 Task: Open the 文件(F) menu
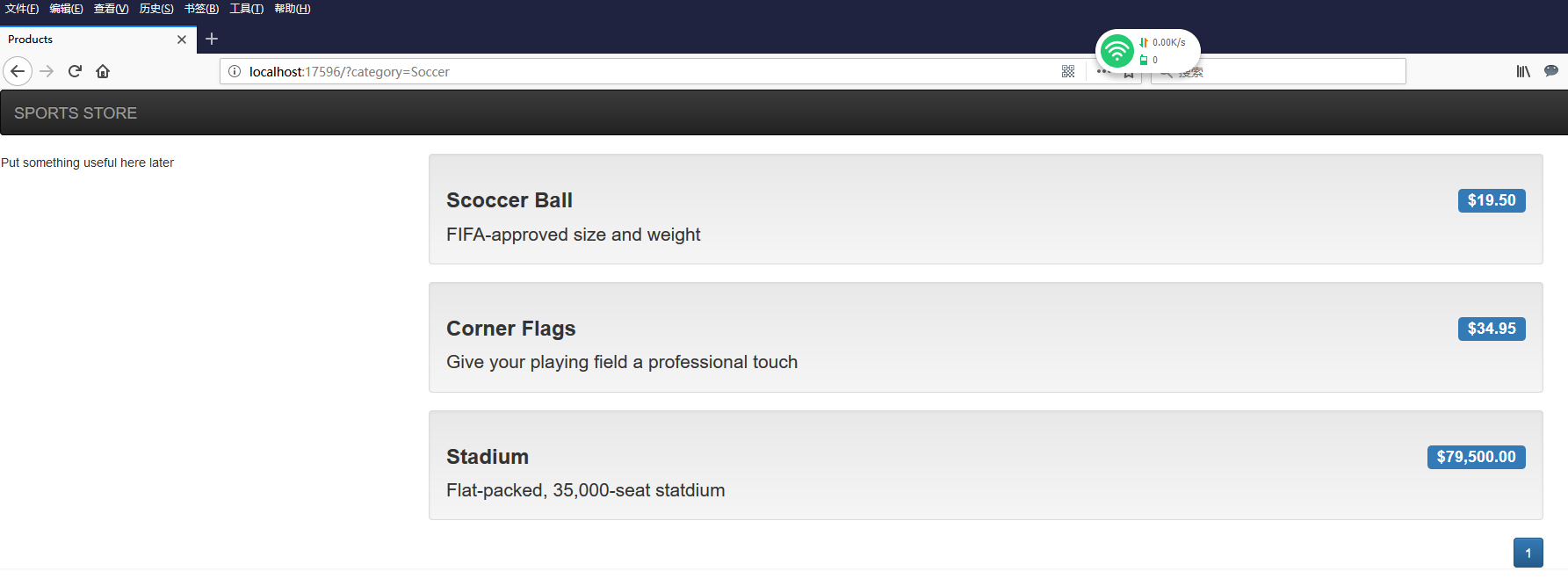22,9
